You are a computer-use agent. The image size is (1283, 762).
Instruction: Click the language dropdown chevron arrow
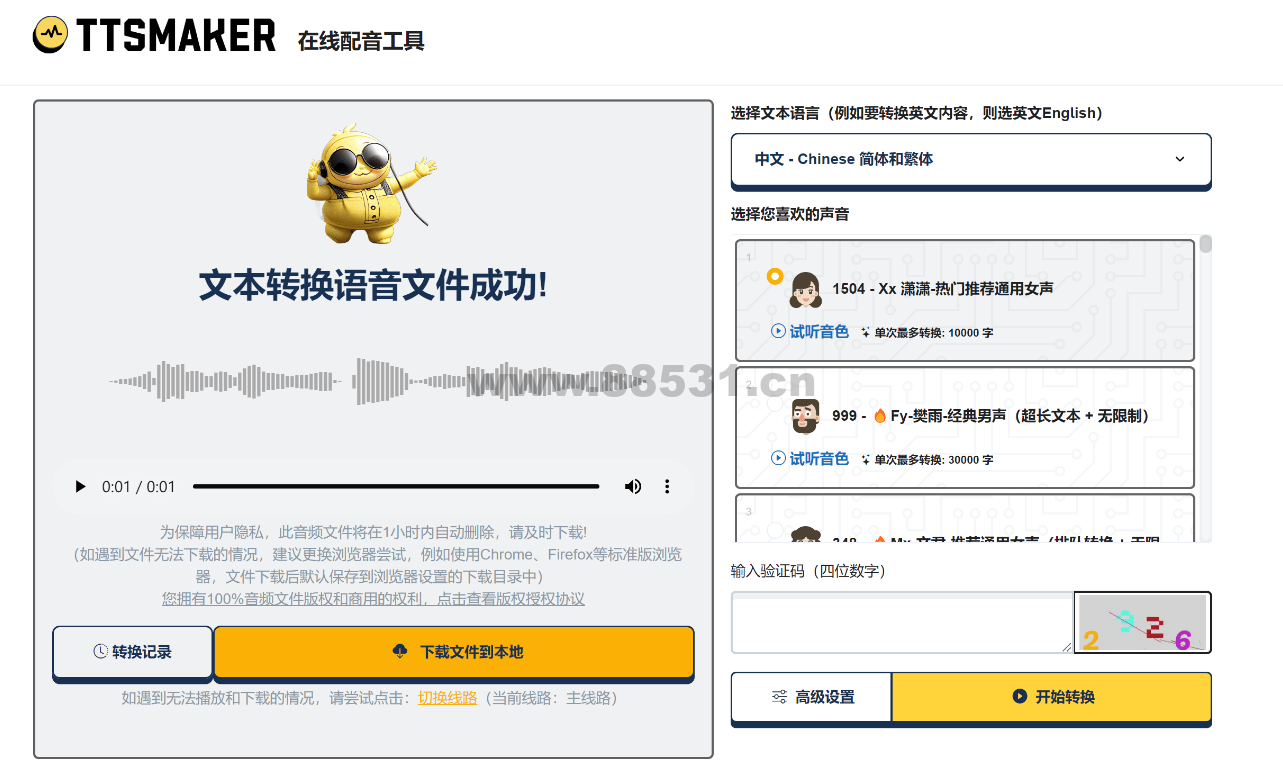1179,159
